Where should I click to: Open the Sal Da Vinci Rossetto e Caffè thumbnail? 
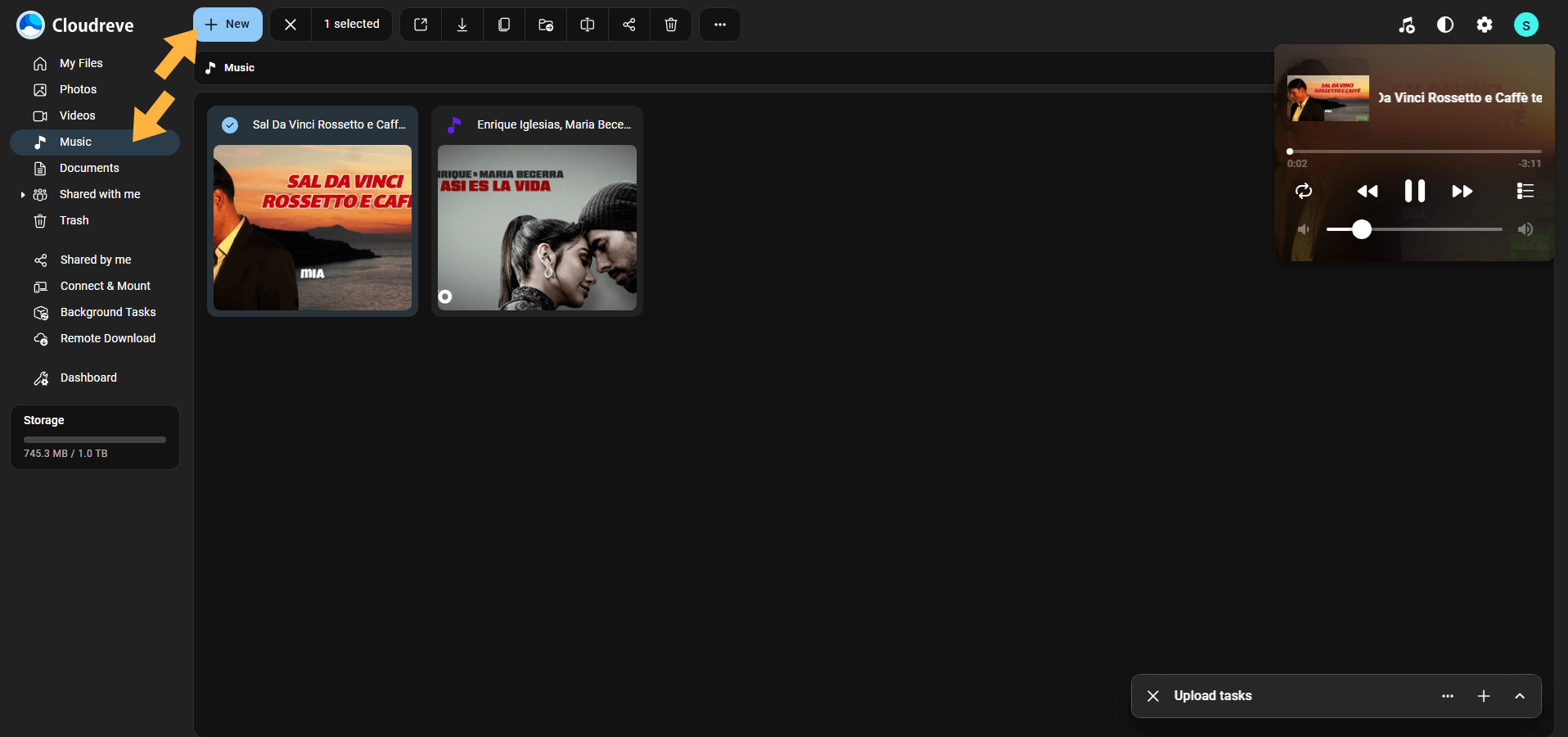tap(313, 228)
